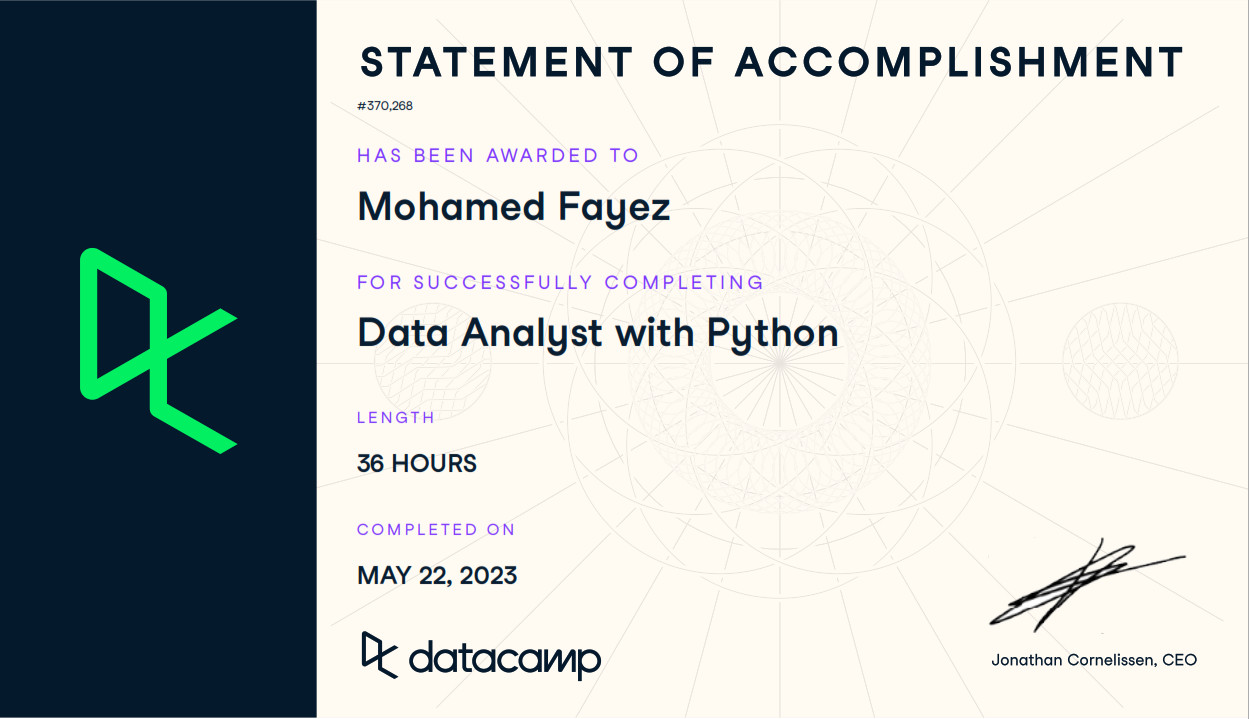Select certificate number #370,268
The height and width of the screenshot is (719, 1249).
(385, 105)
